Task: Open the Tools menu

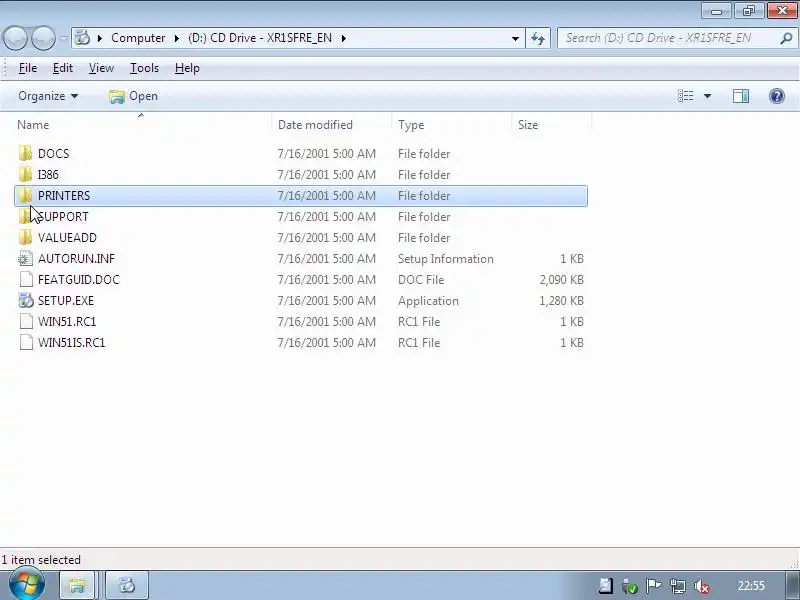Action: (144, 68)
